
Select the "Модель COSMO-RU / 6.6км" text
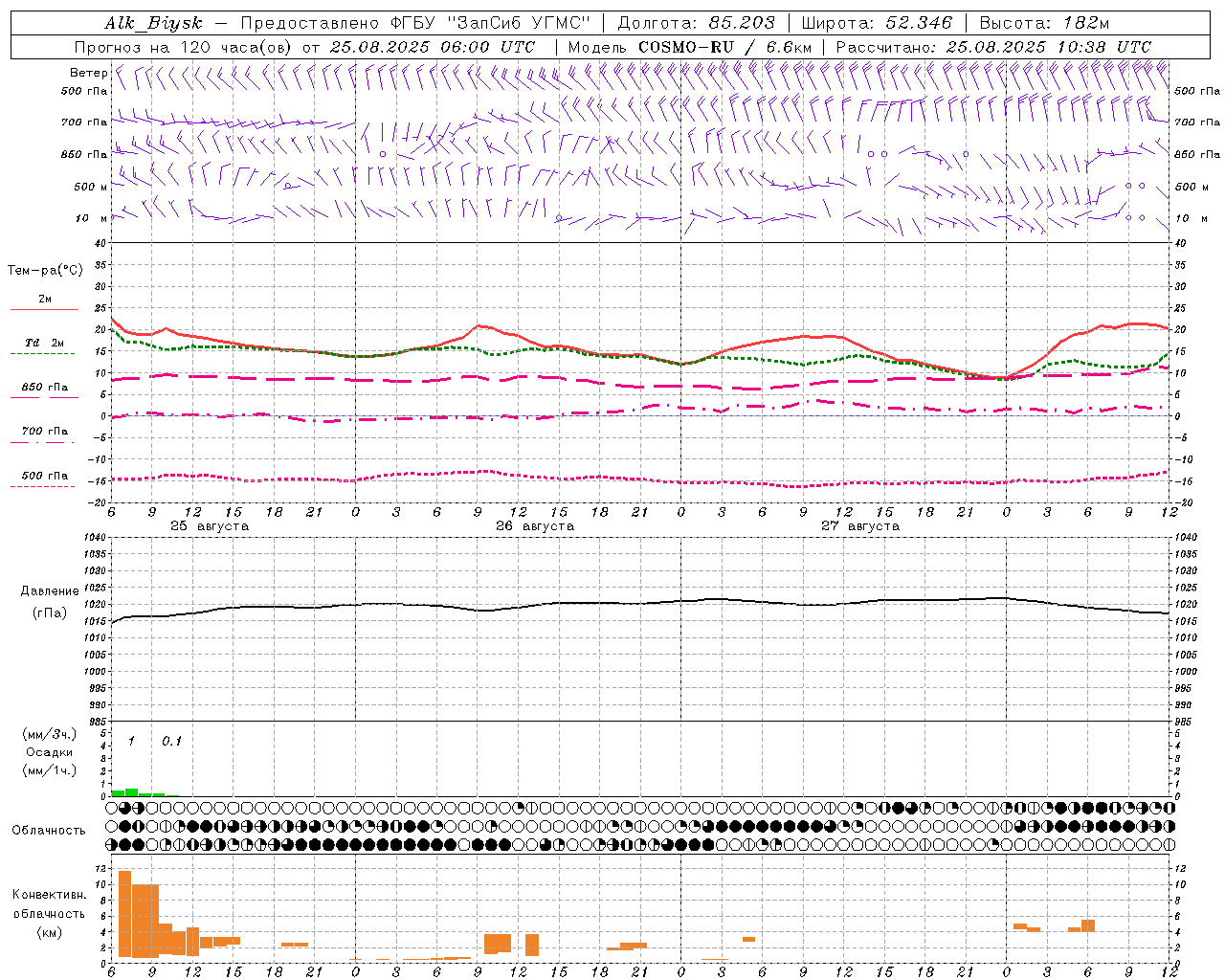(689, 47)
